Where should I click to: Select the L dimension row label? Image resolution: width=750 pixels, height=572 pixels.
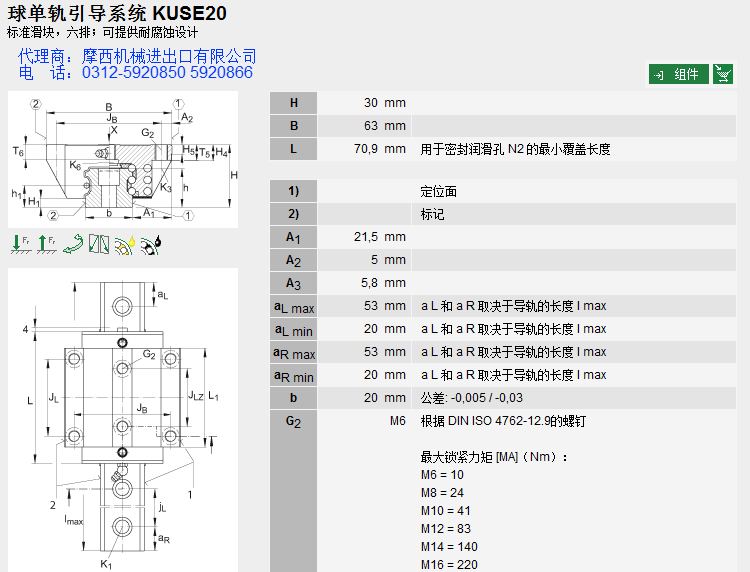tap(293, 149)
